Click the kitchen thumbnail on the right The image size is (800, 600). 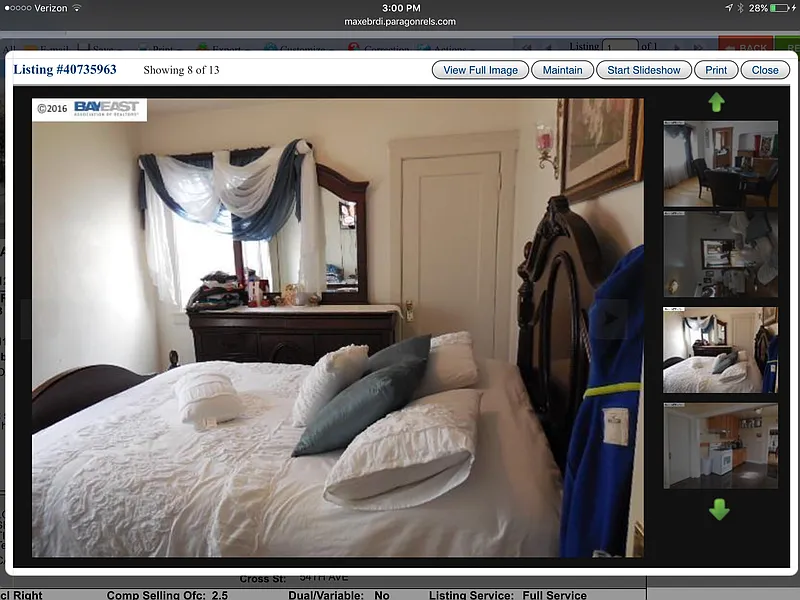click(x=718, y=445)
